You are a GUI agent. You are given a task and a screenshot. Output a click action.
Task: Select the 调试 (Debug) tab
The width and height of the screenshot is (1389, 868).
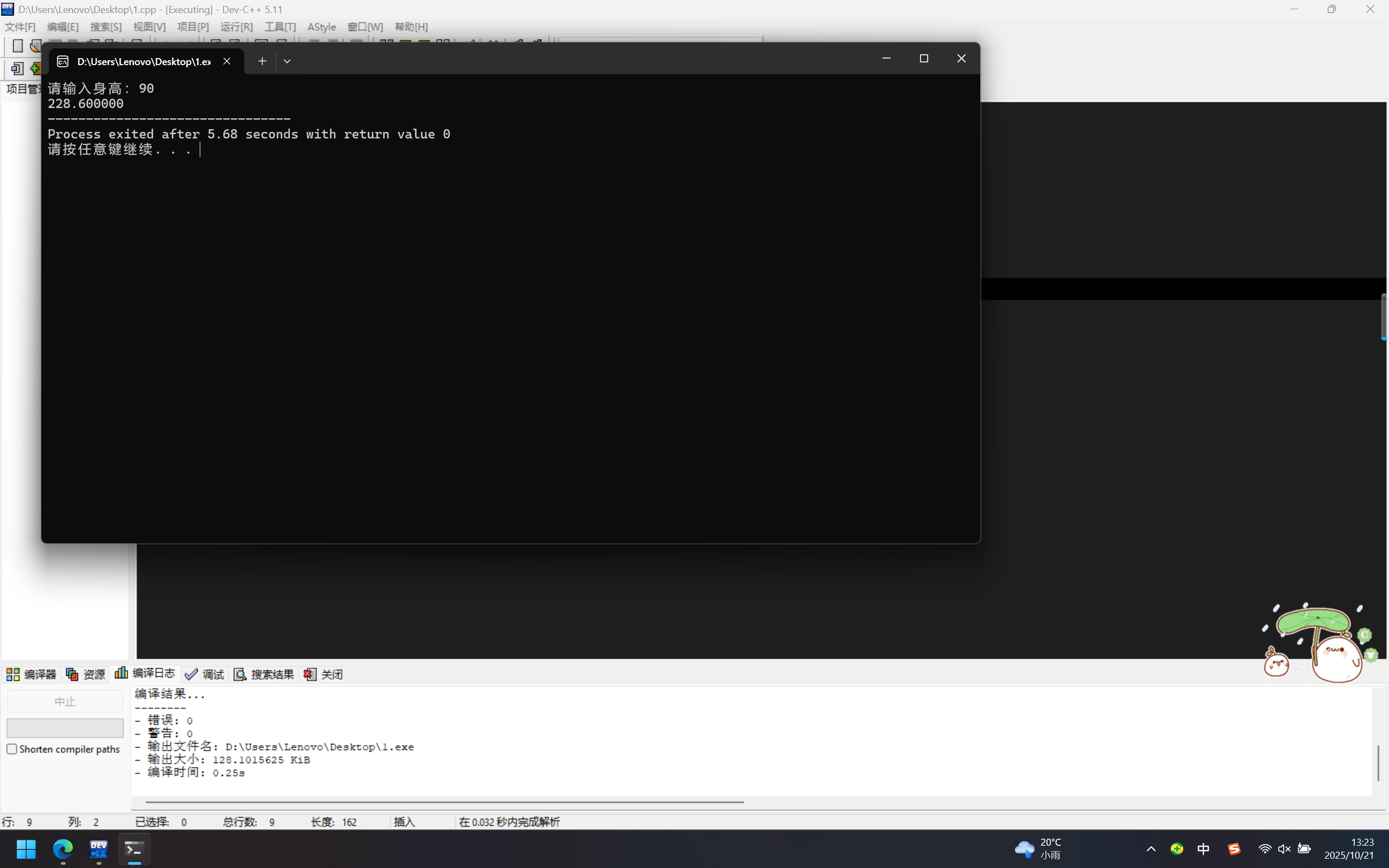click(x=205, y=674)
